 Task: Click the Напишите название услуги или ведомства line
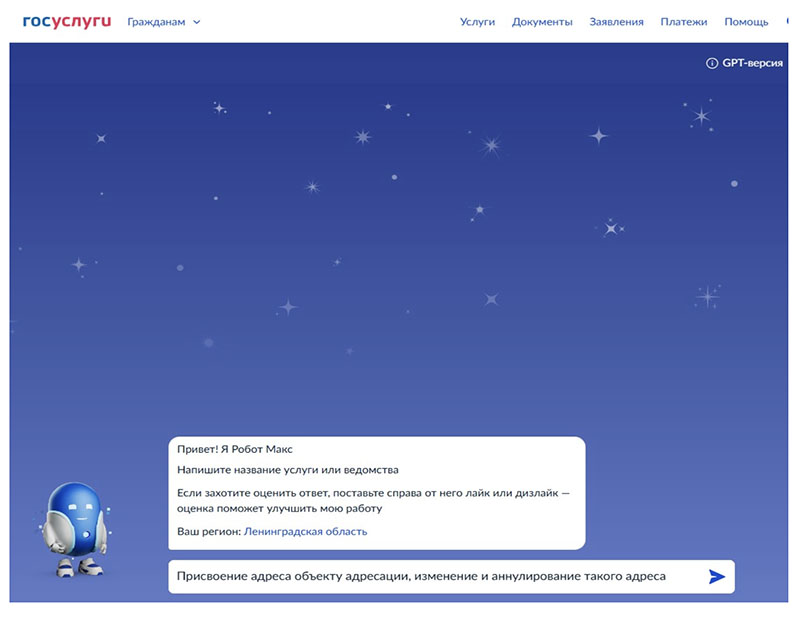pos(288,470)
